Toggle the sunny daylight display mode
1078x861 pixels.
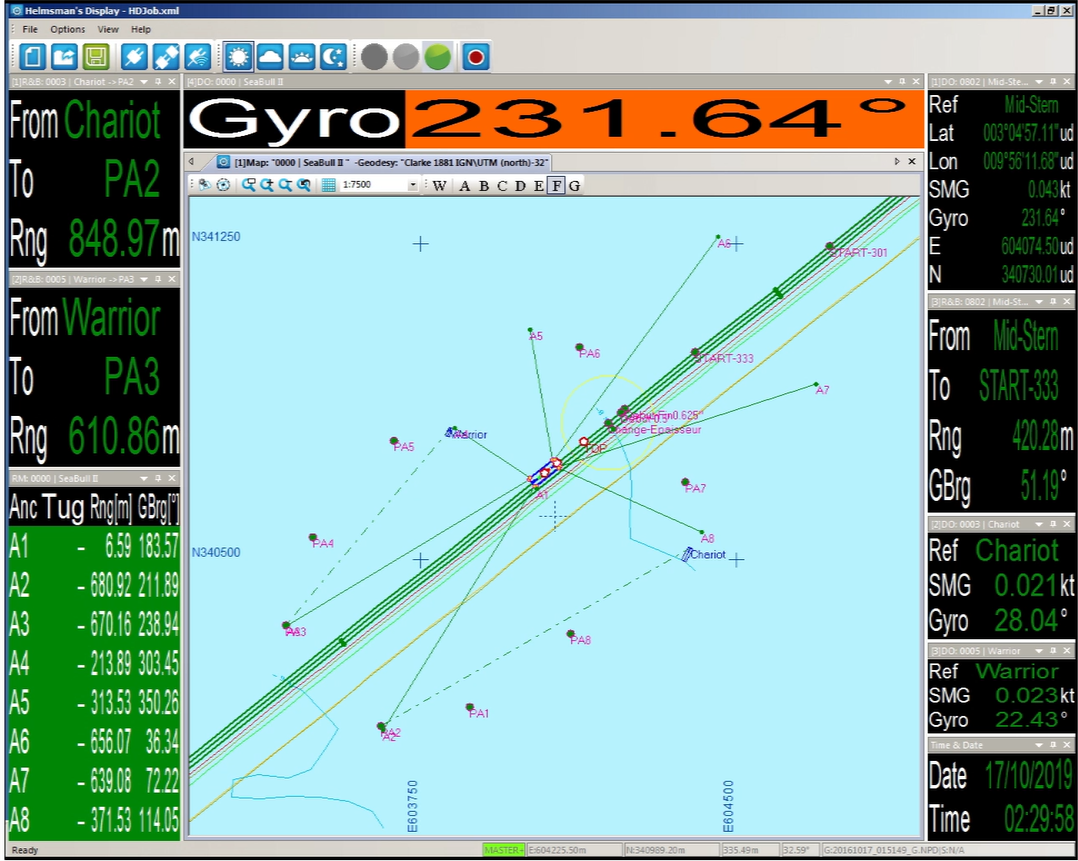tap(238, 56)
